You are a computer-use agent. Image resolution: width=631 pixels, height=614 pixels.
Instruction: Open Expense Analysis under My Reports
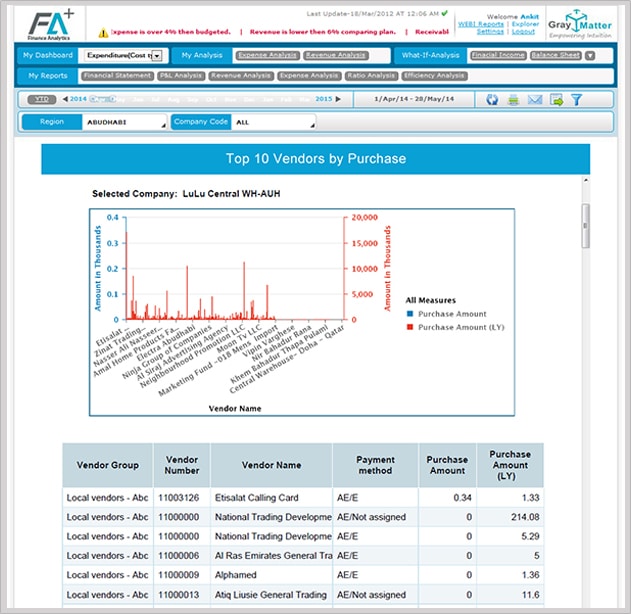[x=309, y=76]
